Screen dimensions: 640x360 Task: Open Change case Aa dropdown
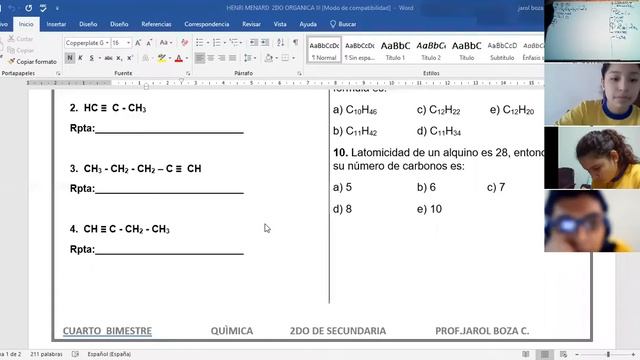point(165,43)
